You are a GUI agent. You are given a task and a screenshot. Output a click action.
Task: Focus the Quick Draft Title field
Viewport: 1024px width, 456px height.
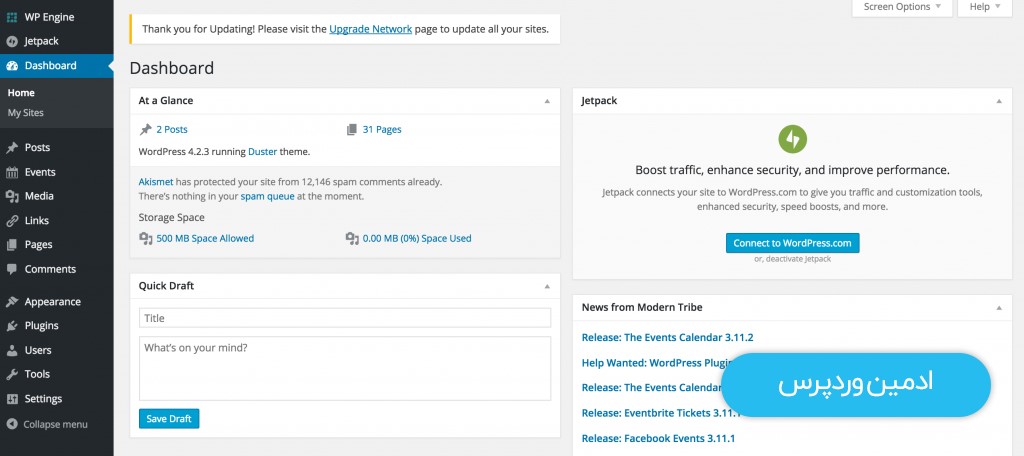[345, 318]
